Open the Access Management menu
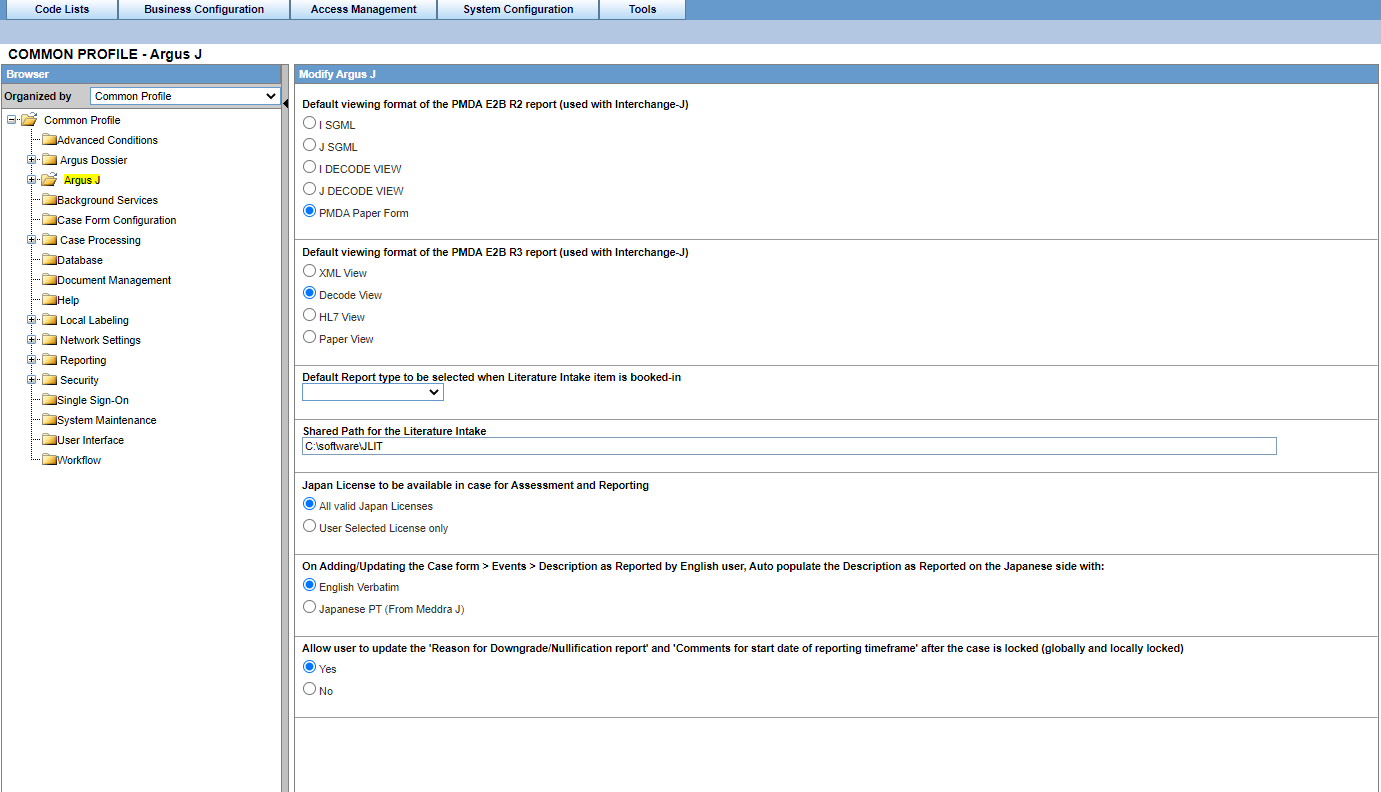The height and width of the screenshot is (792, 1381). (x=364, y=9)
